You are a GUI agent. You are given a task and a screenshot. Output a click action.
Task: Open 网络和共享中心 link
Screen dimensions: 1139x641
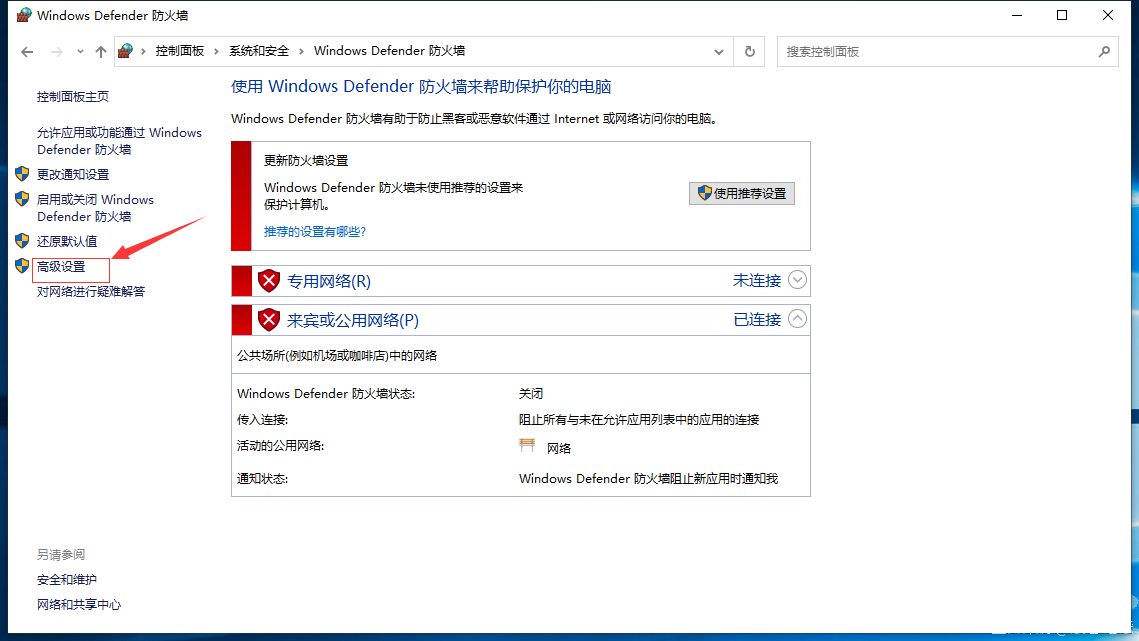[x=78, y=605]
